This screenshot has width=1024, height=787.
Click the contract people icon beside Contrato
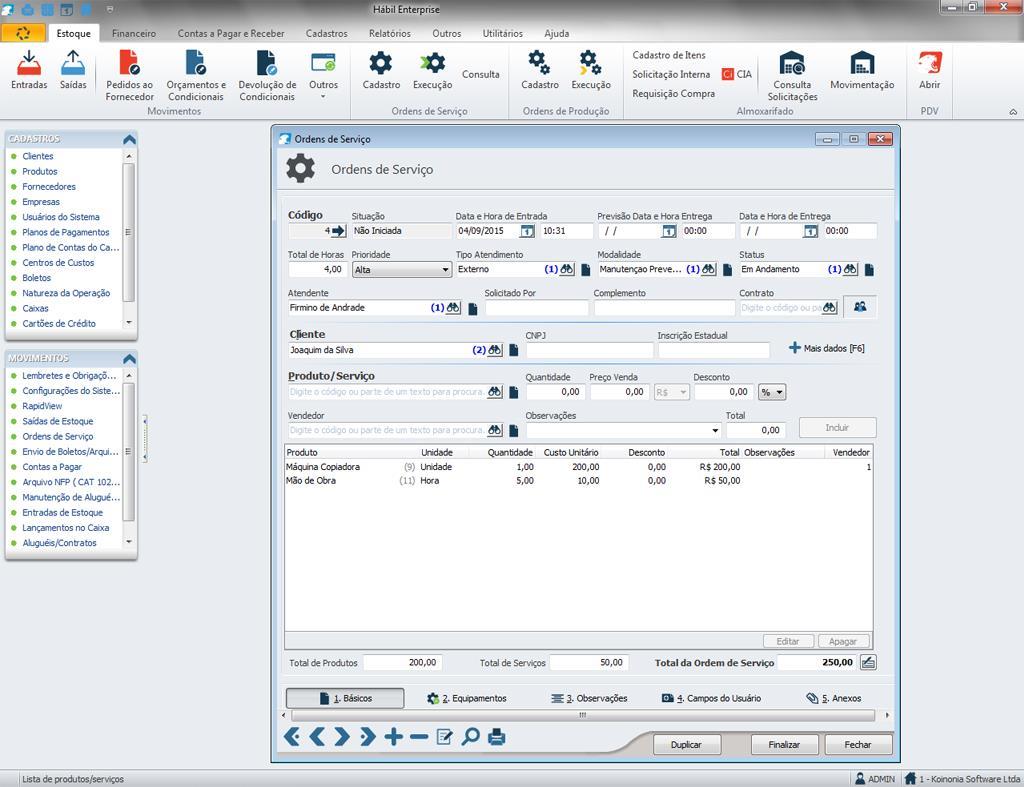pyautogui.click(x=860, y=307)
